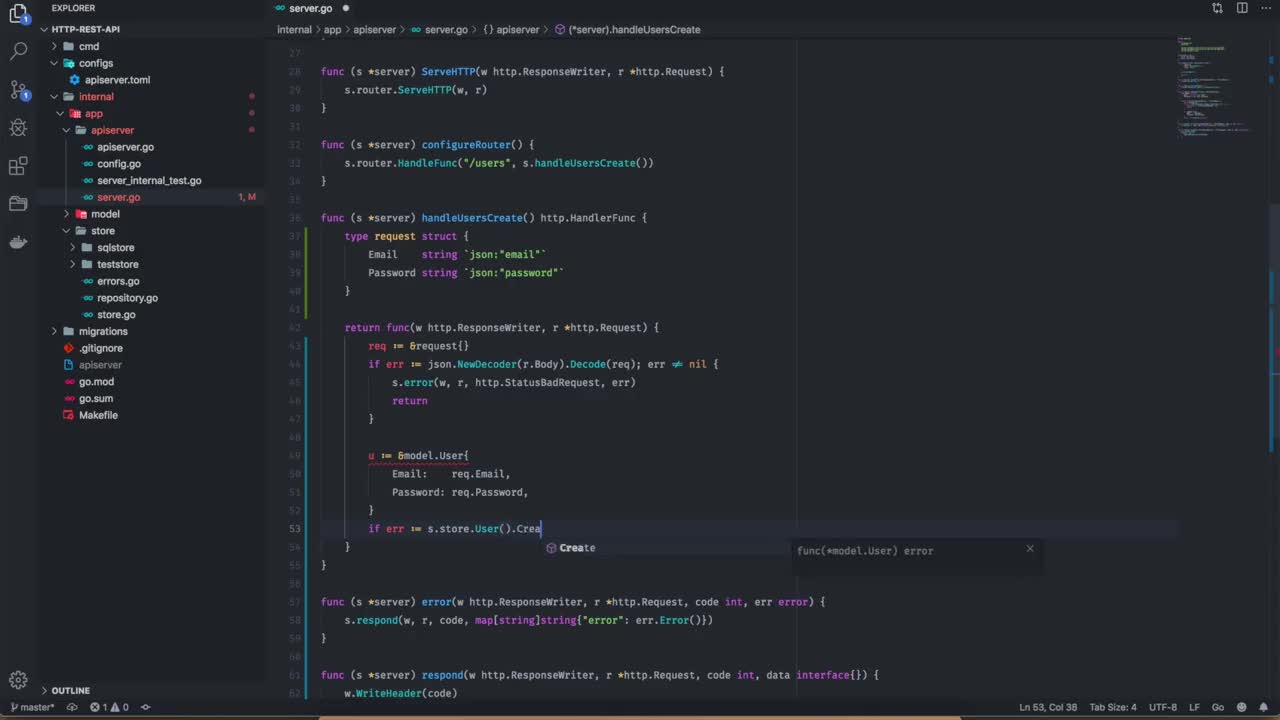Click '{} apiserver' package breadcrumb

pyautogui.click(x=512, y=29)
